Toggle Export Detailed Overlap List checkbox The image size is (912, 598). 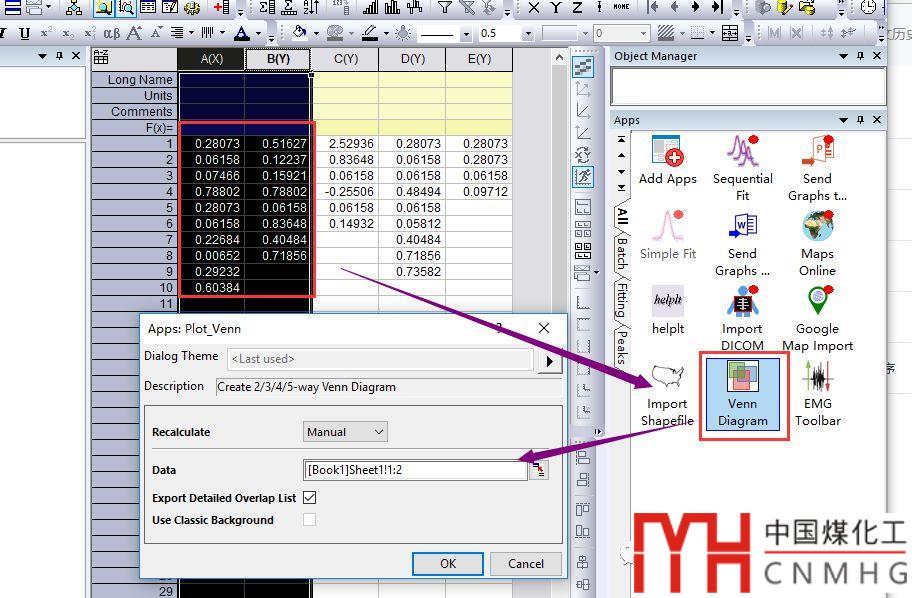tap(309, 497)
